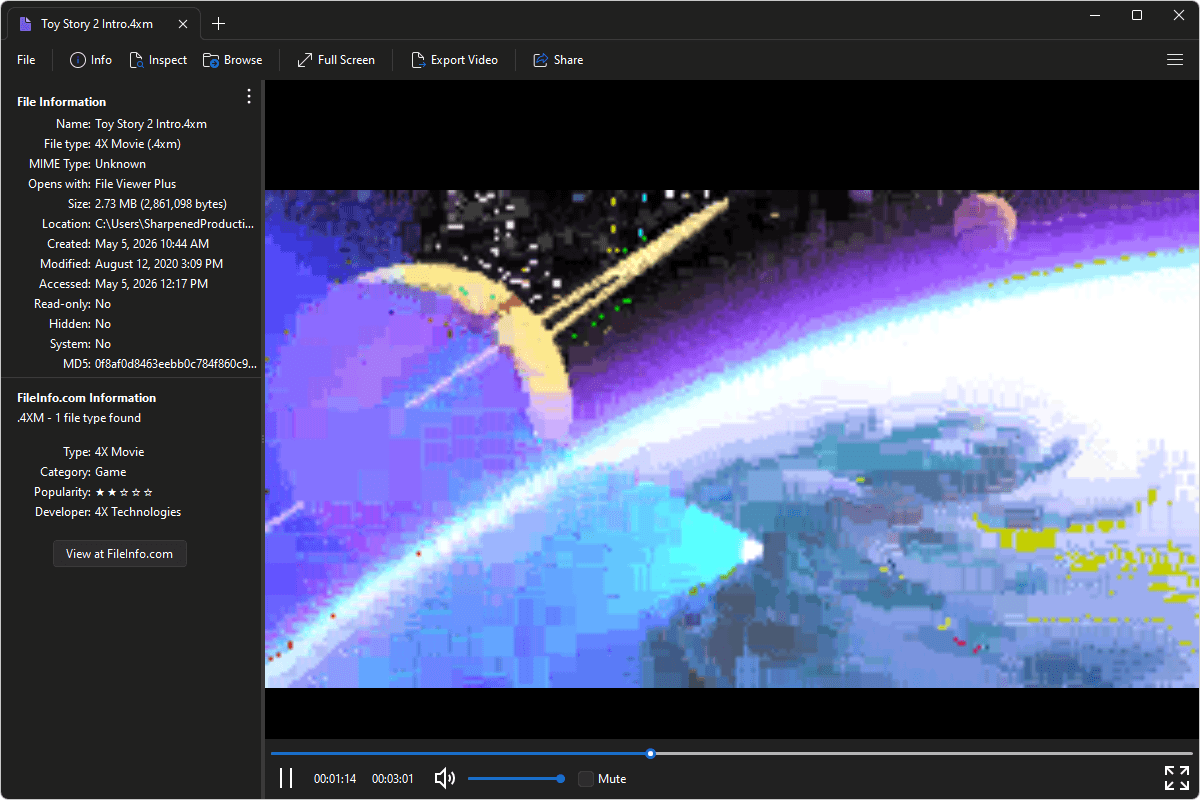Click the File type value 4X Movie (.4xm)
This screenshot has width=1200, height=800.
point(138,144)
